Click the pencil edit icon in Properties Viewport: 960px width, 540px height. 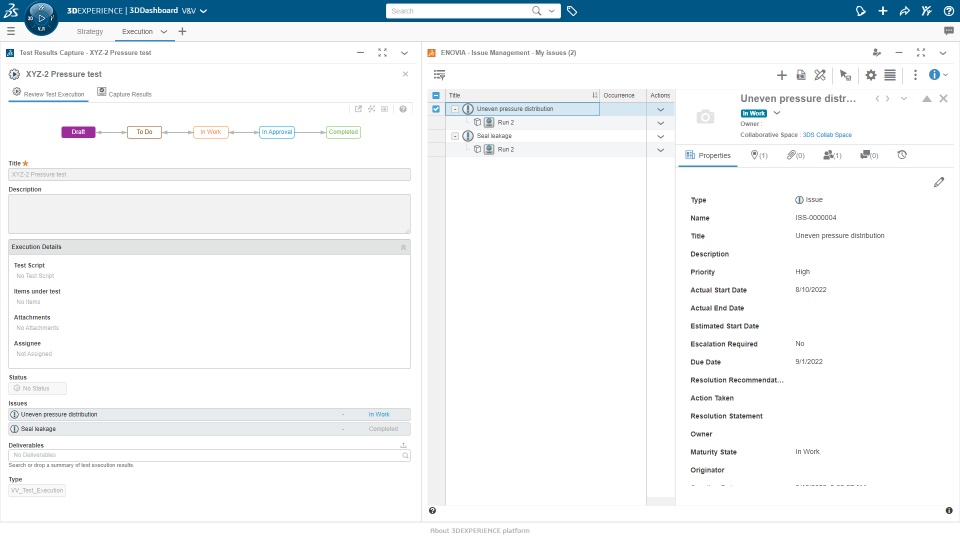tap(939, 182)
